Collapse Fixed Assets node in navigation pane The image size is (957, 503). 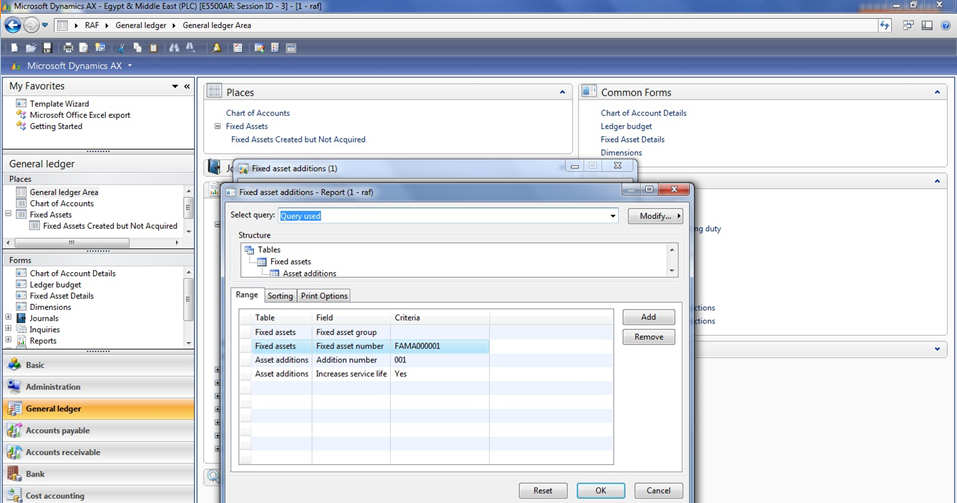(9, 214)
